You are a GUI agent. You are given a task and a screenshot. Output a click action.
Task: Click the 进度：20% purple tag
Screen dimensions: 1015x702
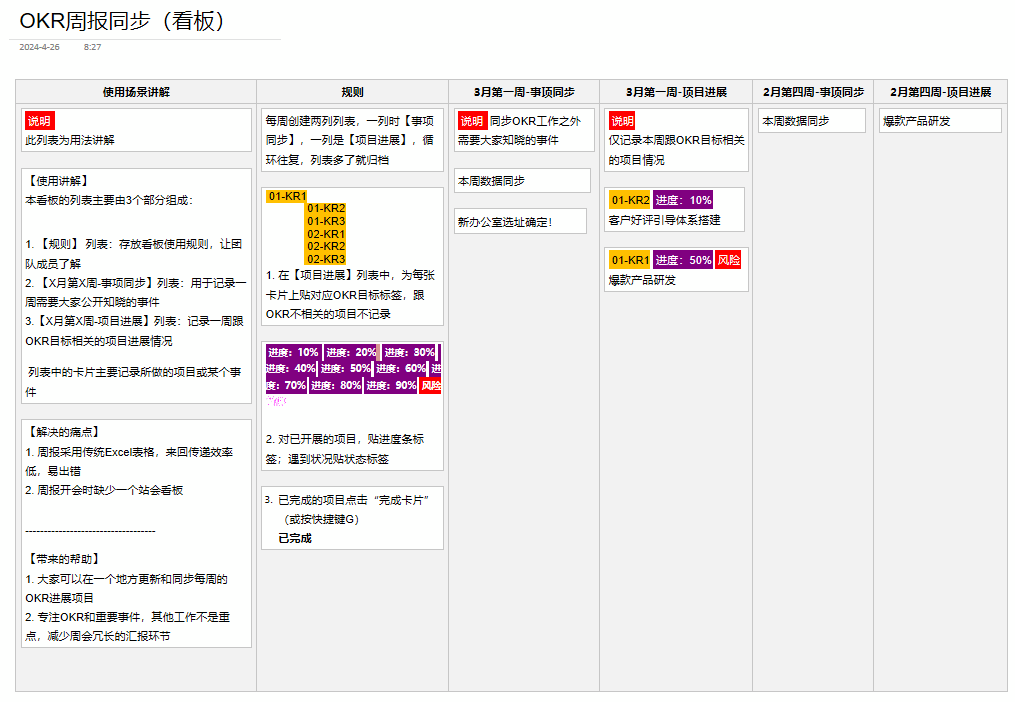351,352
